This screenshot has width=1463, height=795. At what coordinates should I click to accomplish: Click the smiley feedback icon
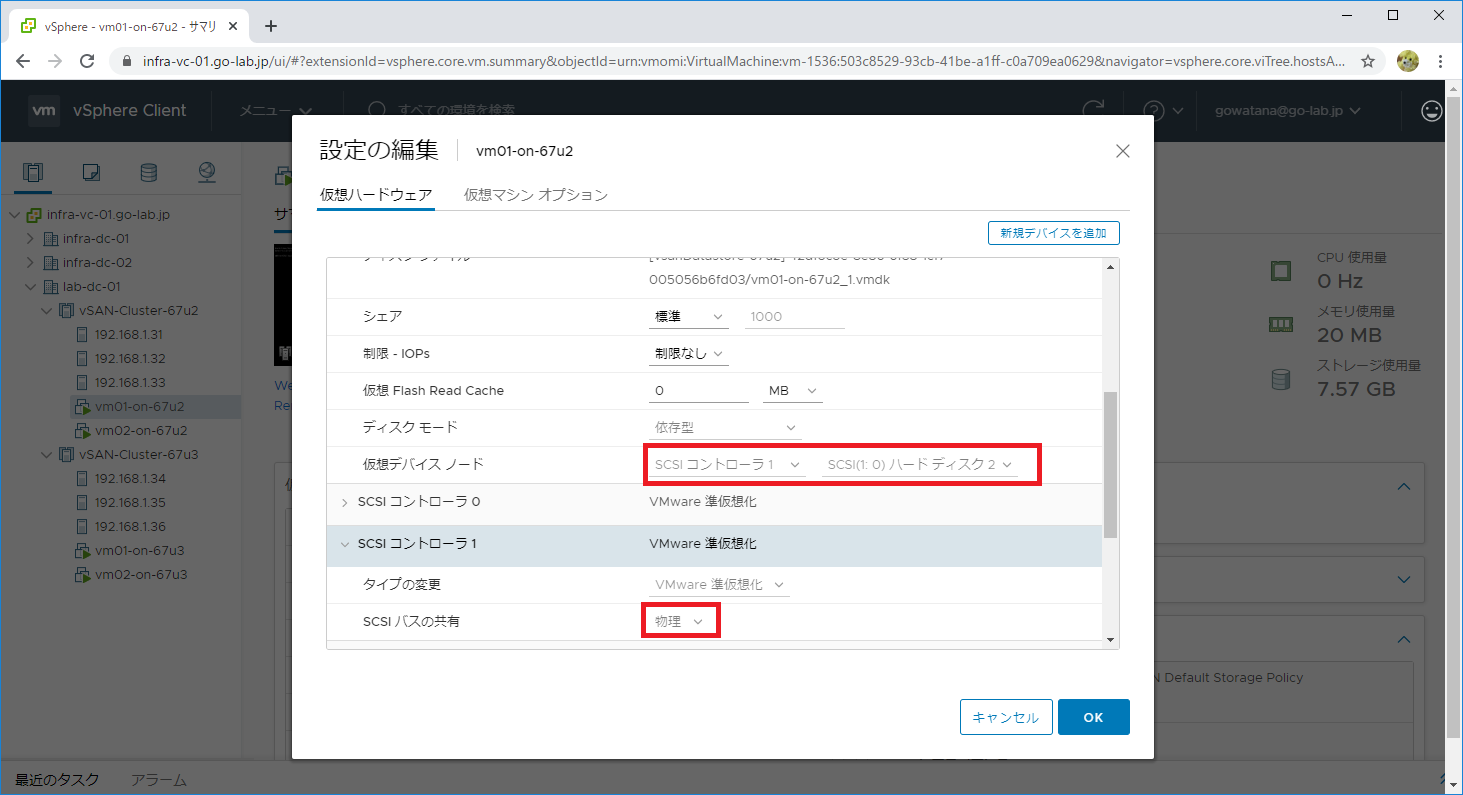tap(1432, 110)
